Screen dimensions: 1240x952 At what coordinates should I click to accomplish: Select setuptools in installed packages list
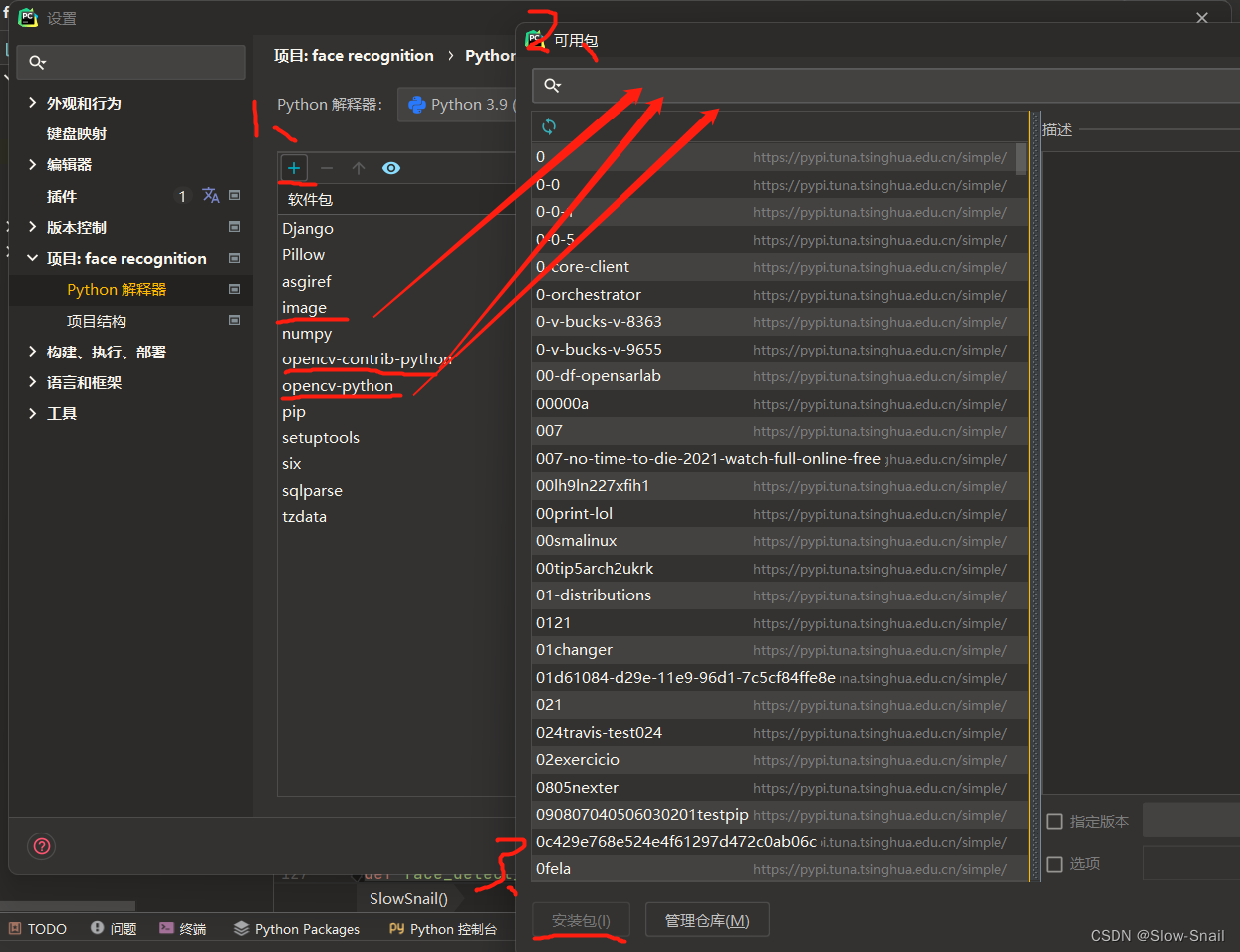coord(321,438)
